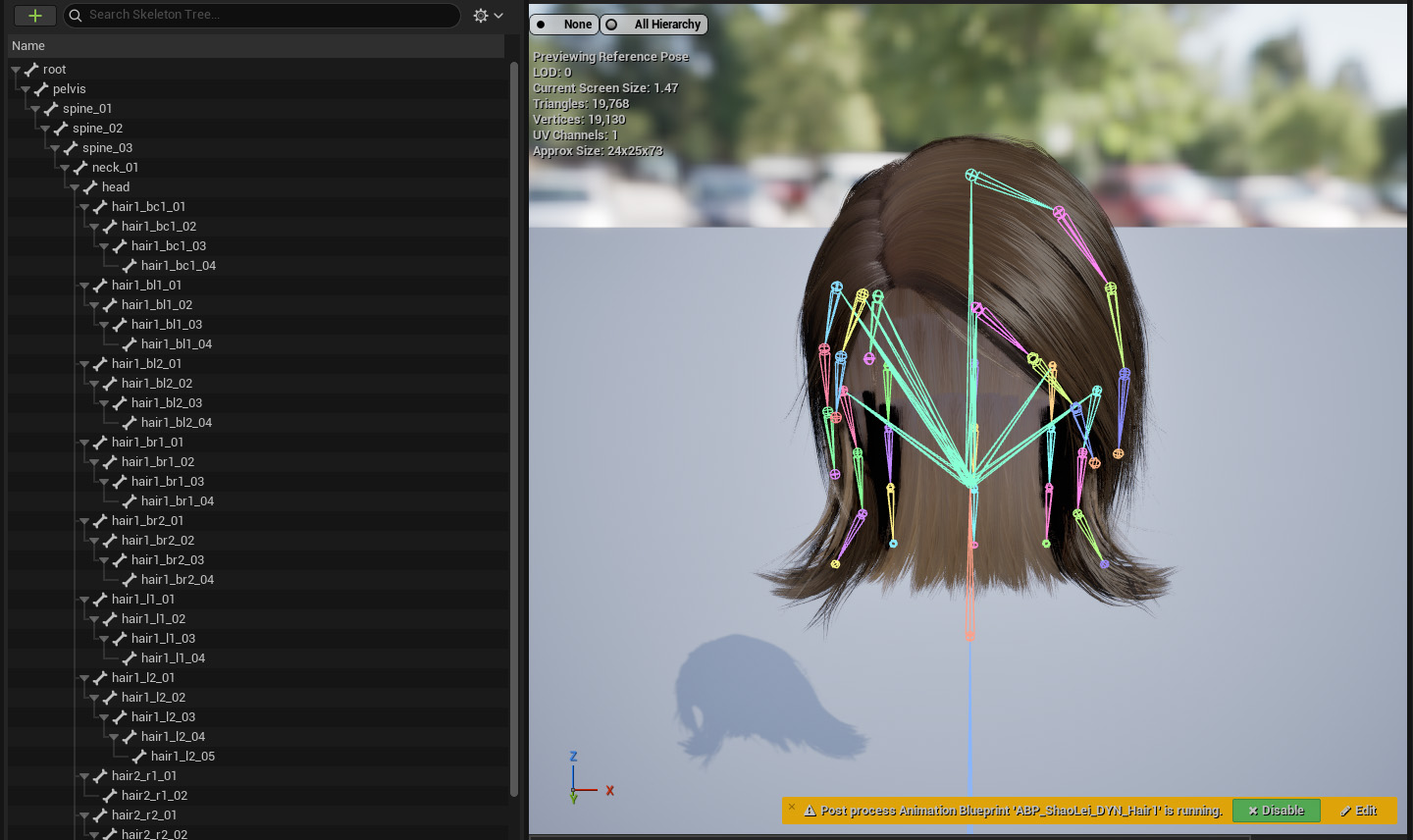Collapse the hair1_l1_01 bone branch
Viewport: 1413px width, 840px height.
click(84, 600)
